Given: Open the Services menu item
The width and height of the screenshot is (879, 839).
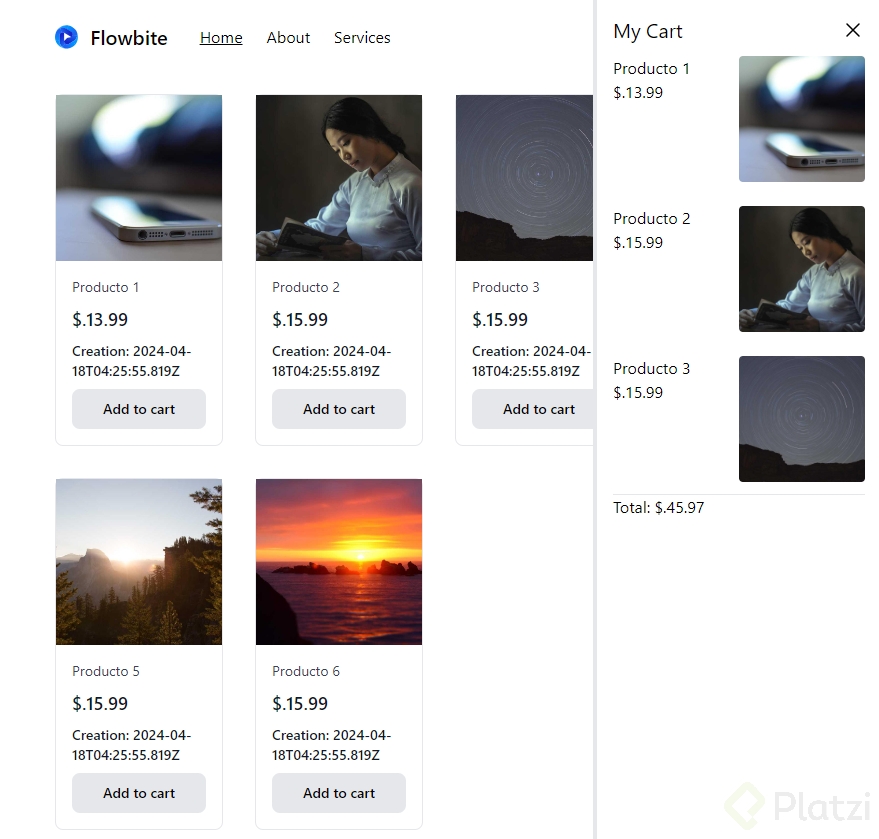Looking at the screenshot, I should [362, 38].
